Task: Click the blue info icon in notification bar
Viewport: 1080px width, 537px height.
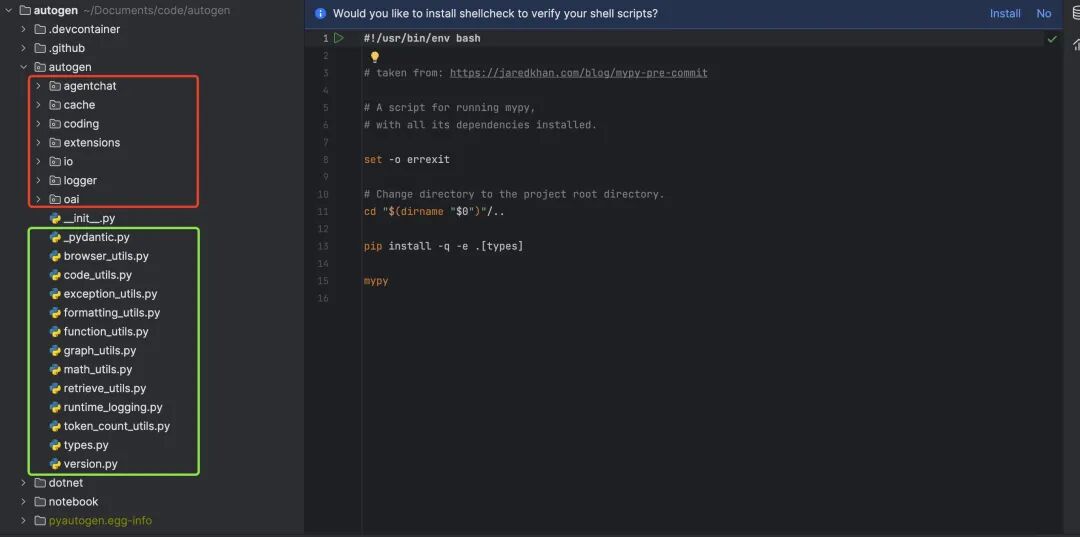Action: tap(320, 14)
